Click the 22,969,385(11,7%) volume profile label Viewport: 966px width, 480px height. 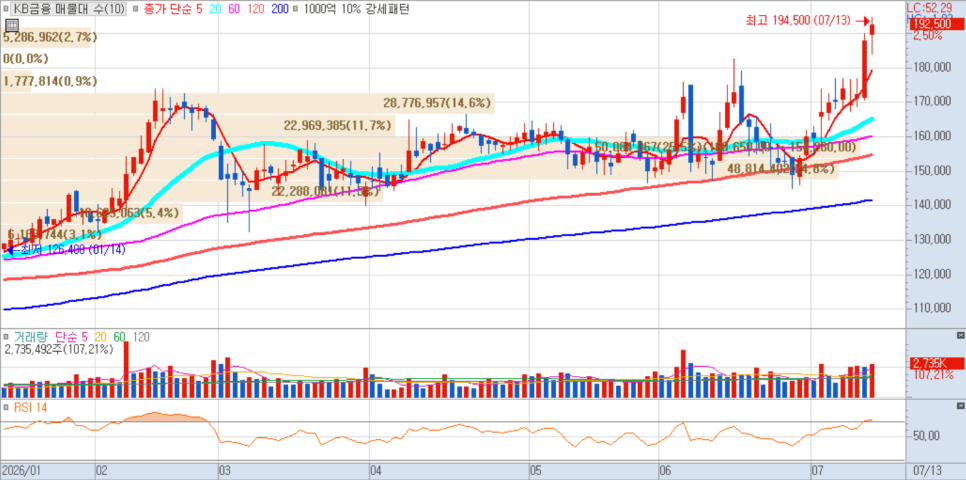338,126
